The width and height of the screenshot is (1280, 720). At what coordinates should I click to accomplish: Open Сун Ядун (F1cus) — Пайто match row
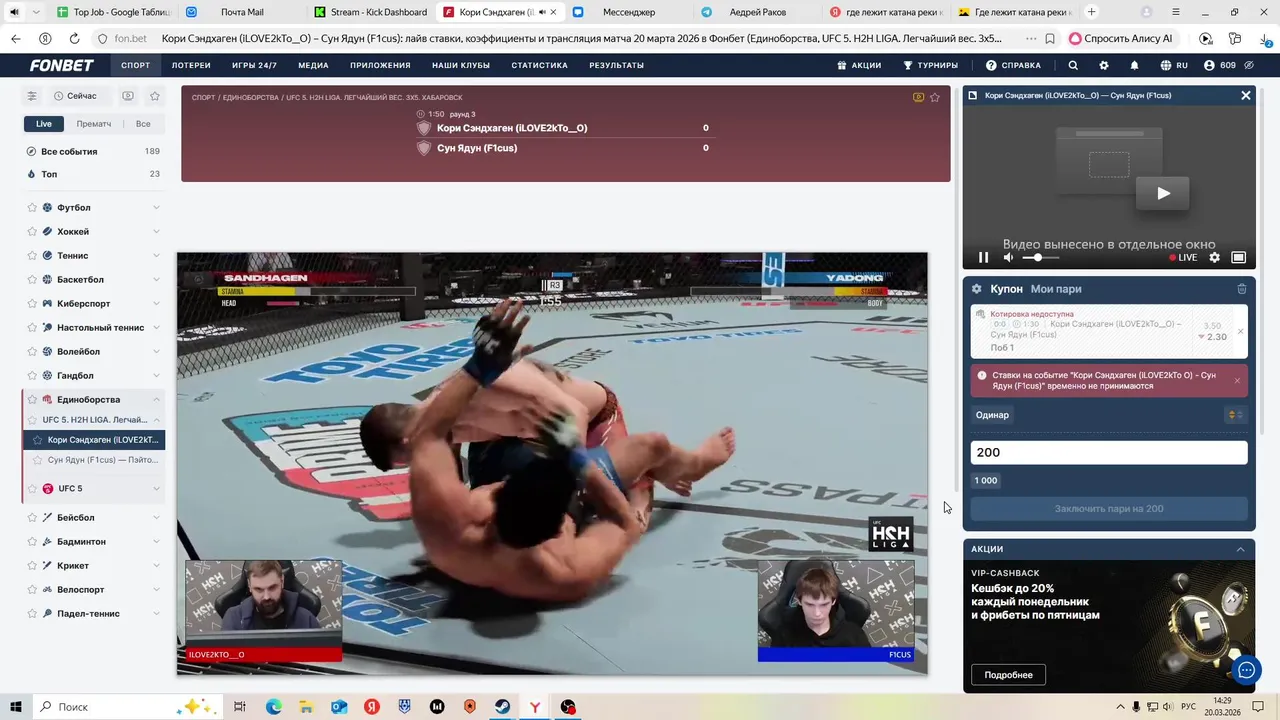(x=94, y=460)
